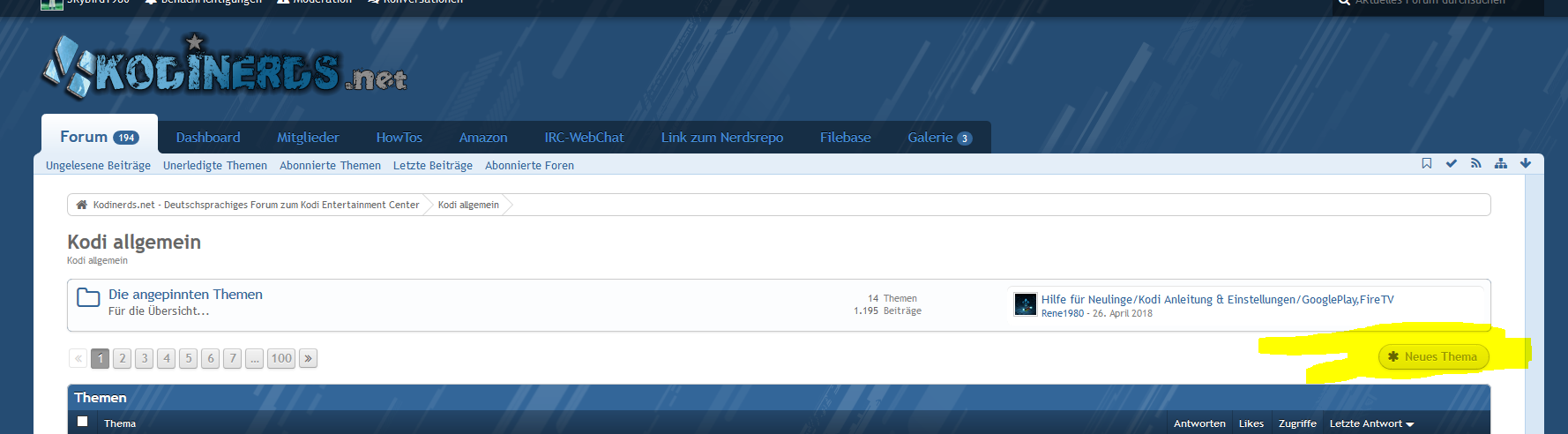The width and height of the screenshot is (1568, 434).
Task: Open the Filebase tab
Action: pos(845,138)
